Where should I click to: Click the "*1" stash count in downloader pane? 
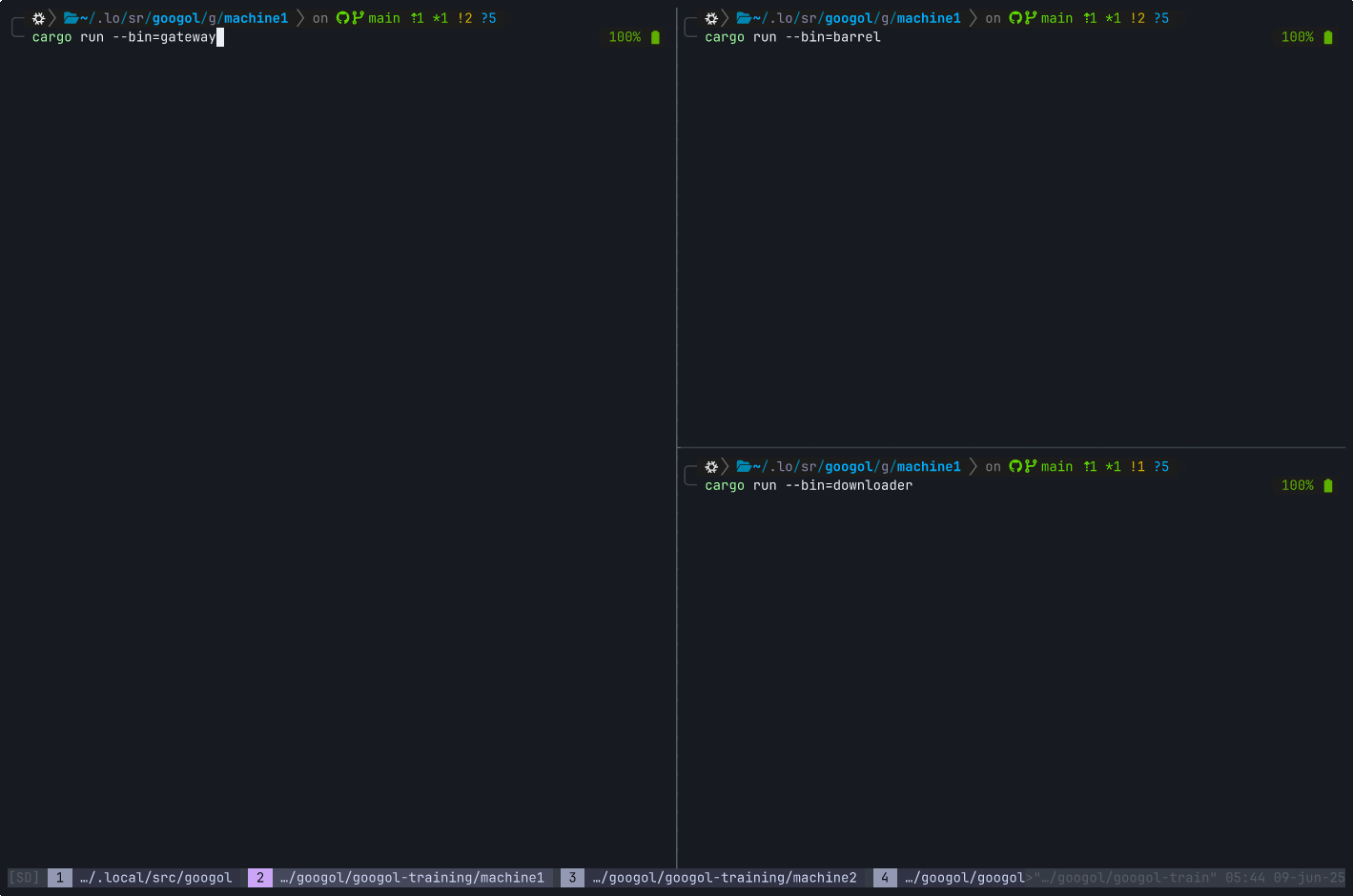coord(1113,466)
